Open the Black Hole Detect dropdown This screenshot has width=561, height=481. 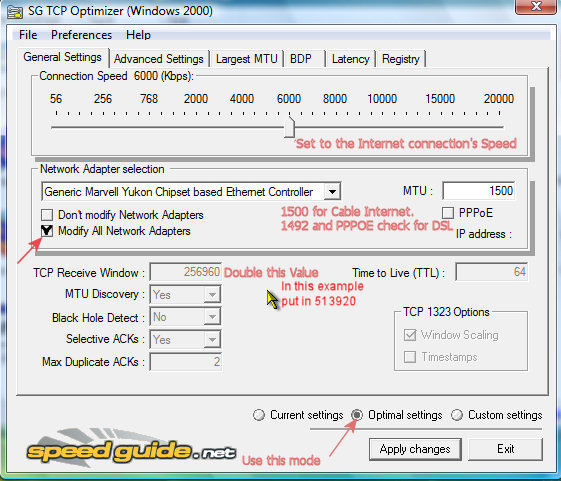tap(212, 317)
